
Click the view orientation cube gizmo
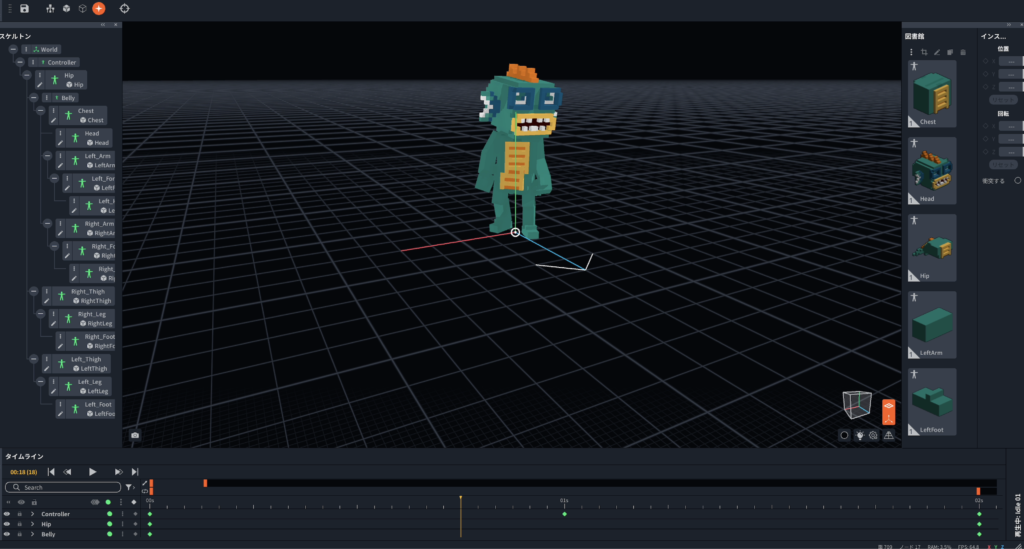point(856,405)
